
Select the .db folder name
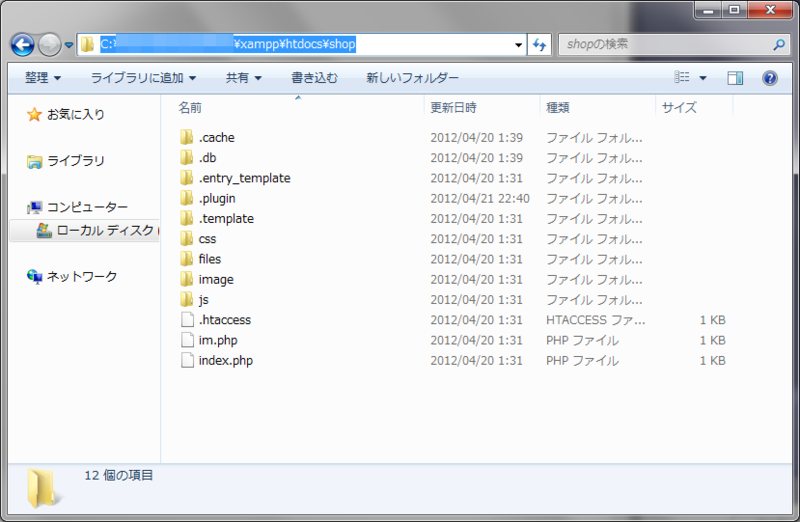click(208, 158)
